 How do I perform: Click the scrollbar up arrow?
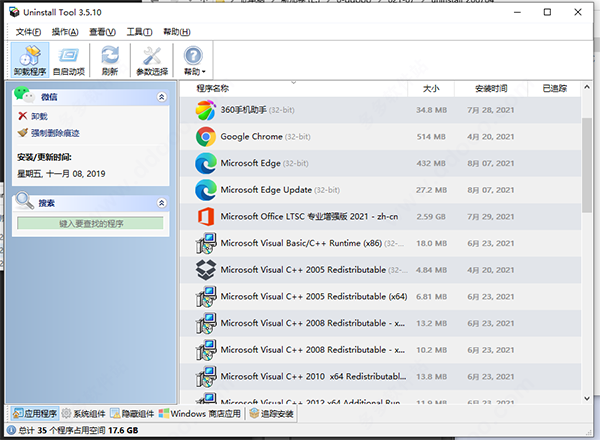tap(587, 87)
